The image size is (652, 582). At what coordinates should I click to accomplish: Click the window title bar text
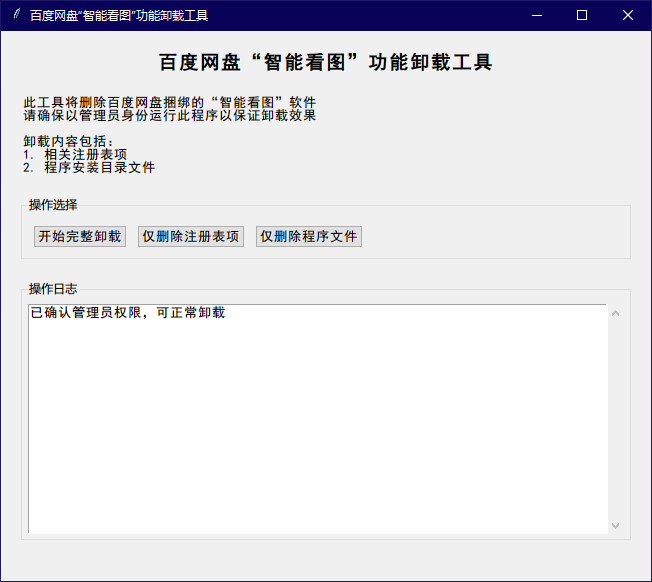119,15
